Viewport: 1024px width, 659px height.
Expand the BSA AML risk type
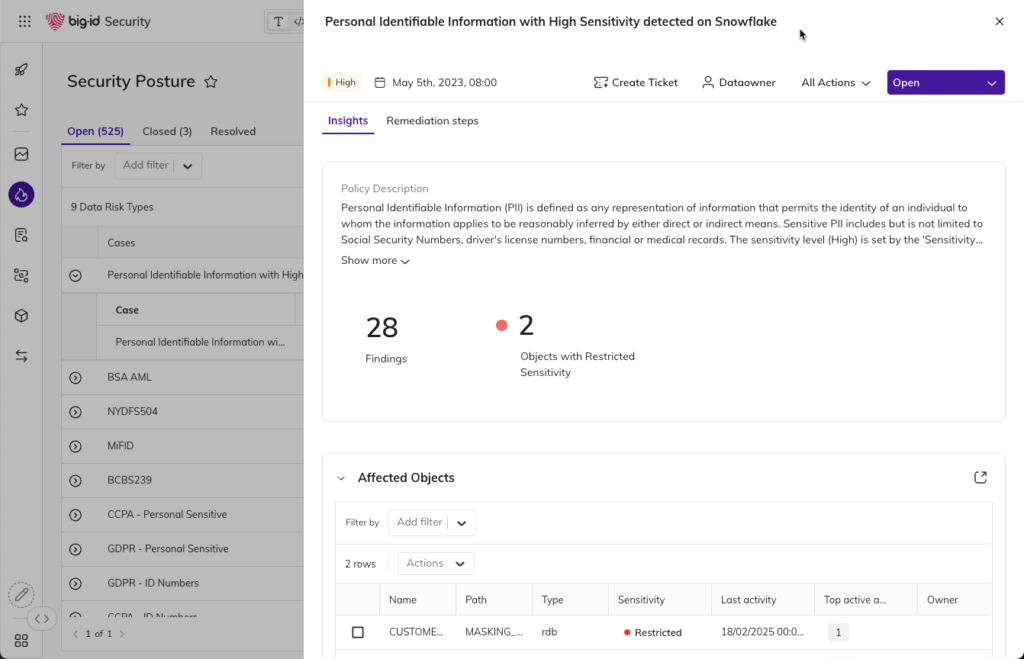click(76, 378)
